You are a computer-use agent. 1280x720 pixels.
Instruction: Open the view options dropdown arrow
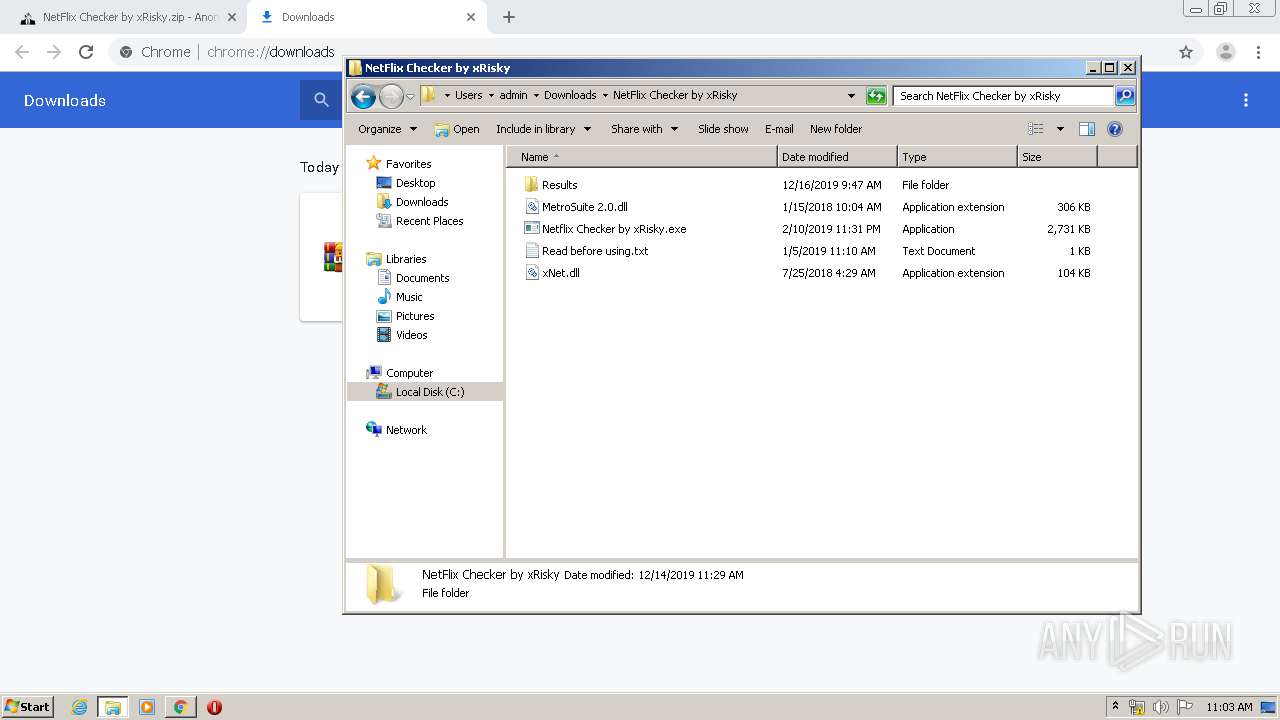click(1060, 129)
